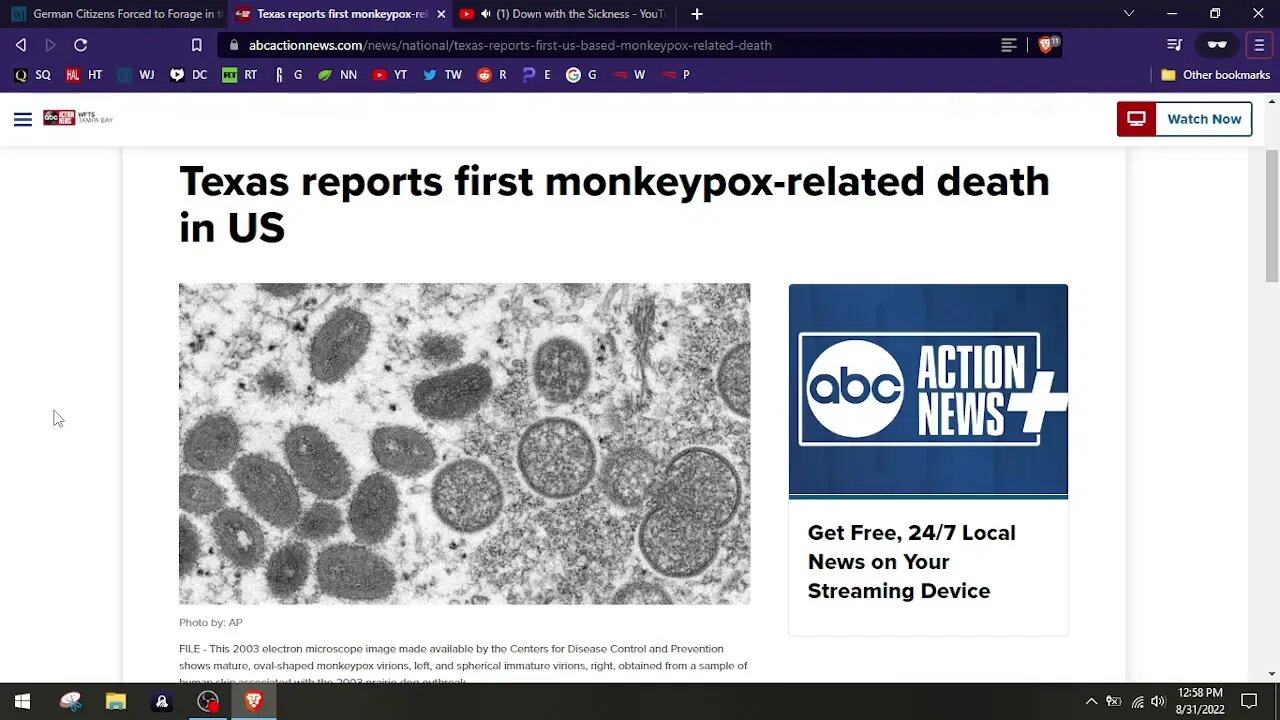Open File Explorer from the taskbar
Screen dimensions: 1280x720
pos(116,701)
